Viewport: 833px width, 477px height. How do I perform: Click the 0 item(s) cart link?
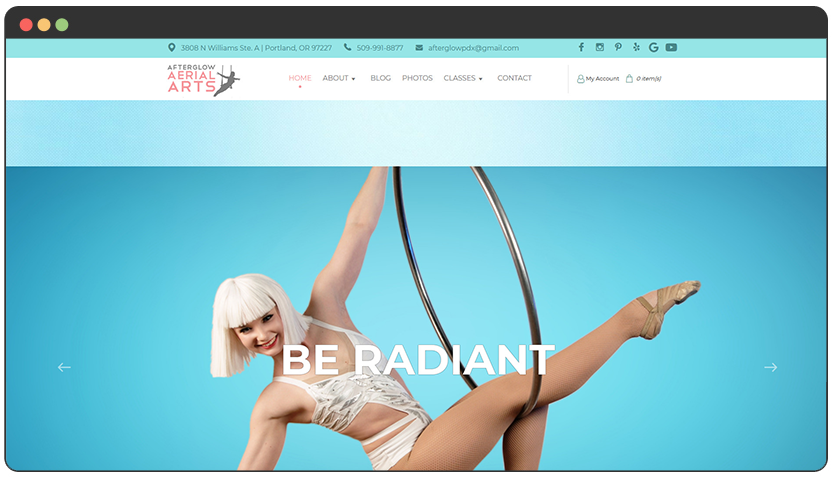pos(649,79)
